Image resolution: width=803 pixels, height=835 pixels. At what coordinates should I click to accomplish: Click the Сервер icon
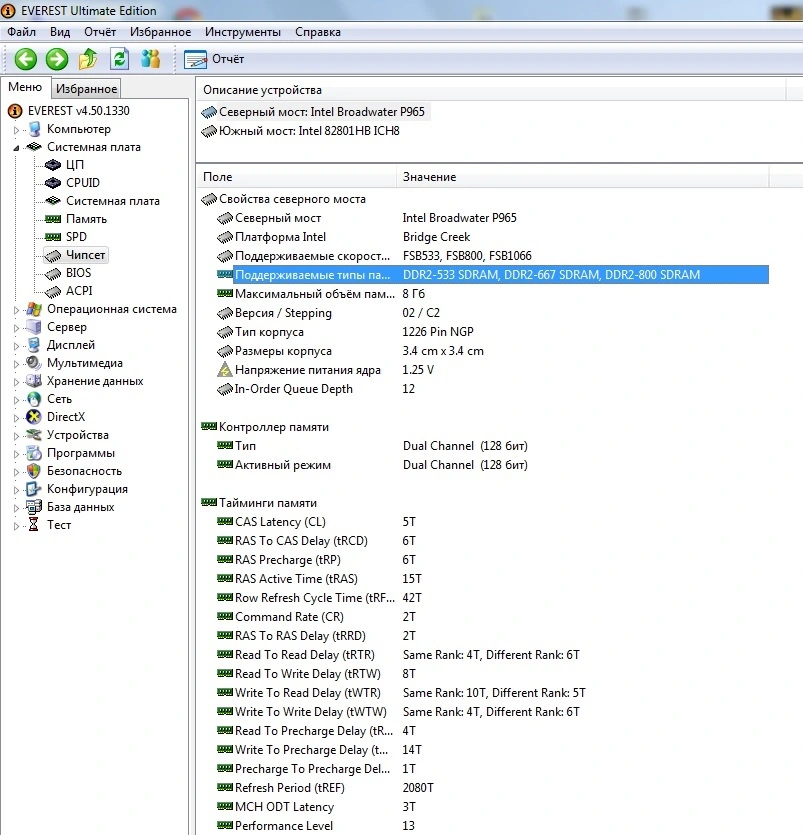pos(34,327)
